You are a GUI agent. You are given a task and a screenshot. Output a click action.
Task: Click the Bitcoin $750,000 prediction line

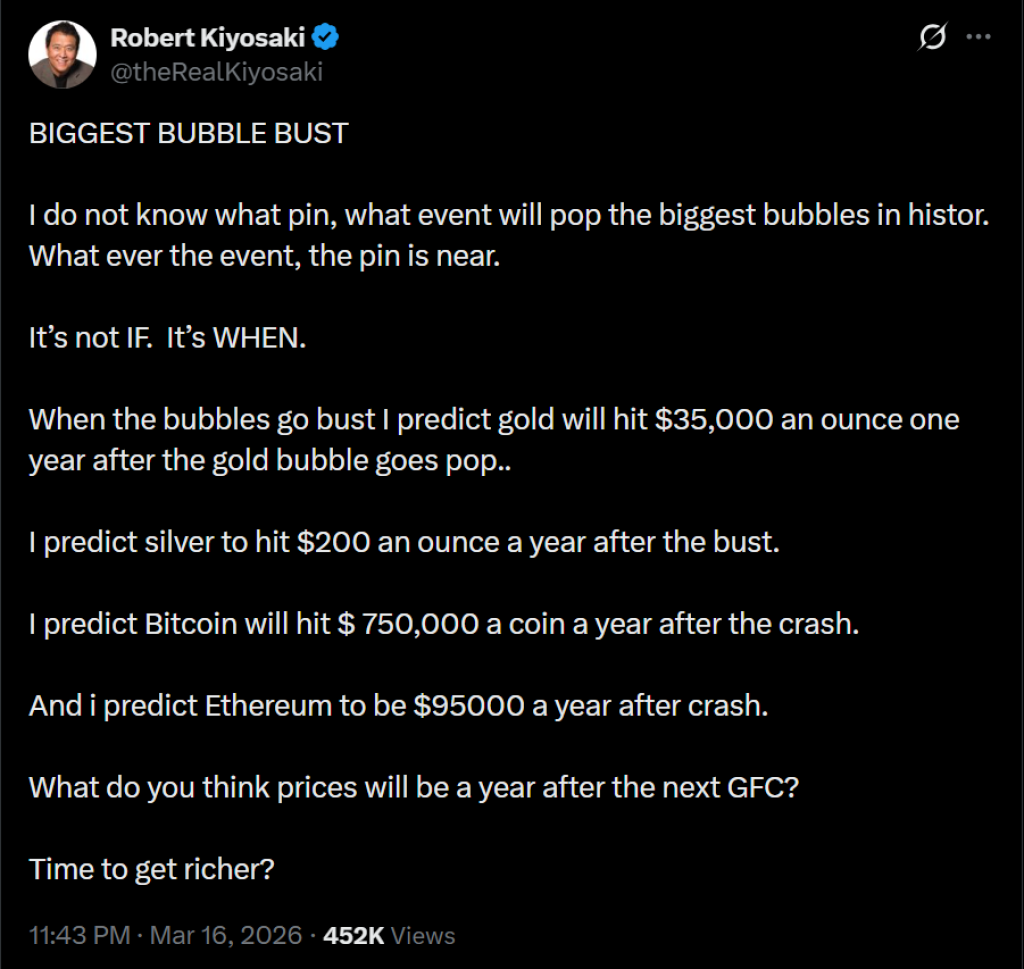(444, 624)
